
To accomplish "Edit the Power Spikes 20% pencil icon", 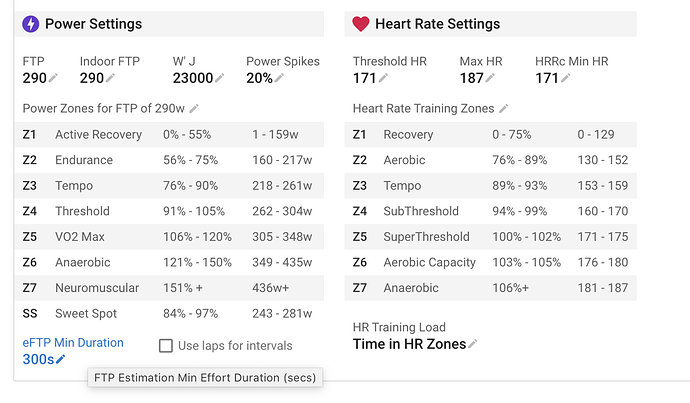I will pyautogui.click(x=279, y=79).
